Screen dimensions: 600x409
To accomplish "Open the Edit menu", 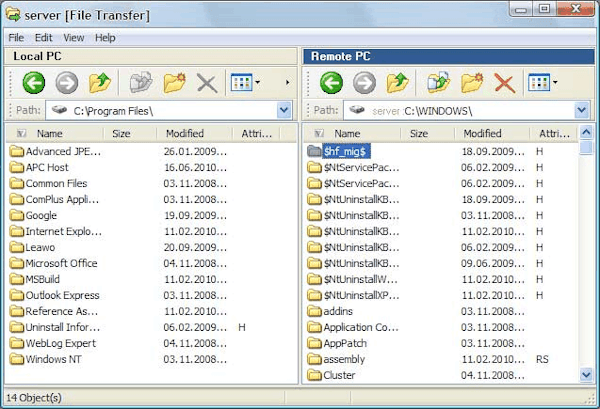I will click(x=43, y=37).
